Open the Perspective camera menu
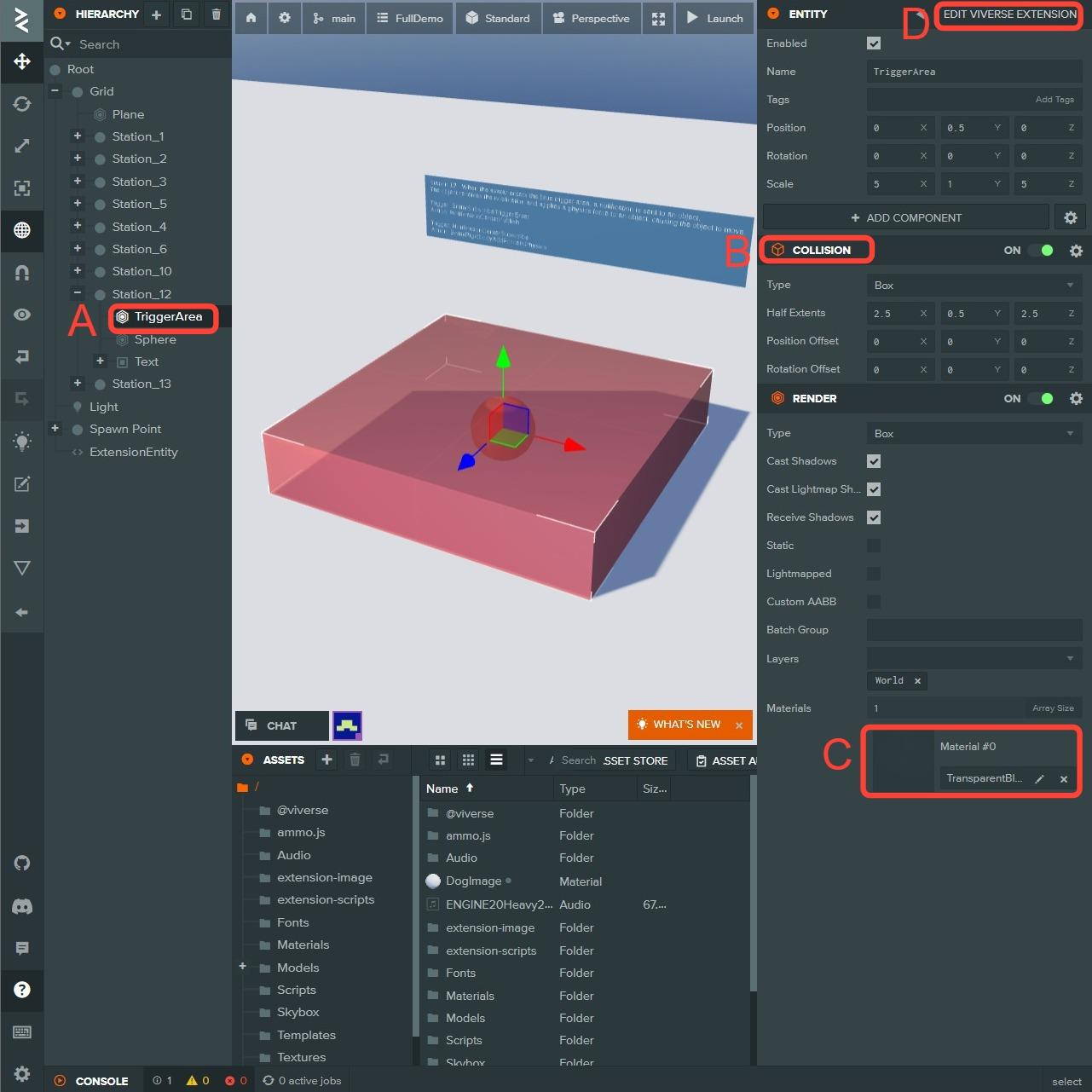Screen dimensions: 1092x1092 pyautogui.click(x=592, y=18)
